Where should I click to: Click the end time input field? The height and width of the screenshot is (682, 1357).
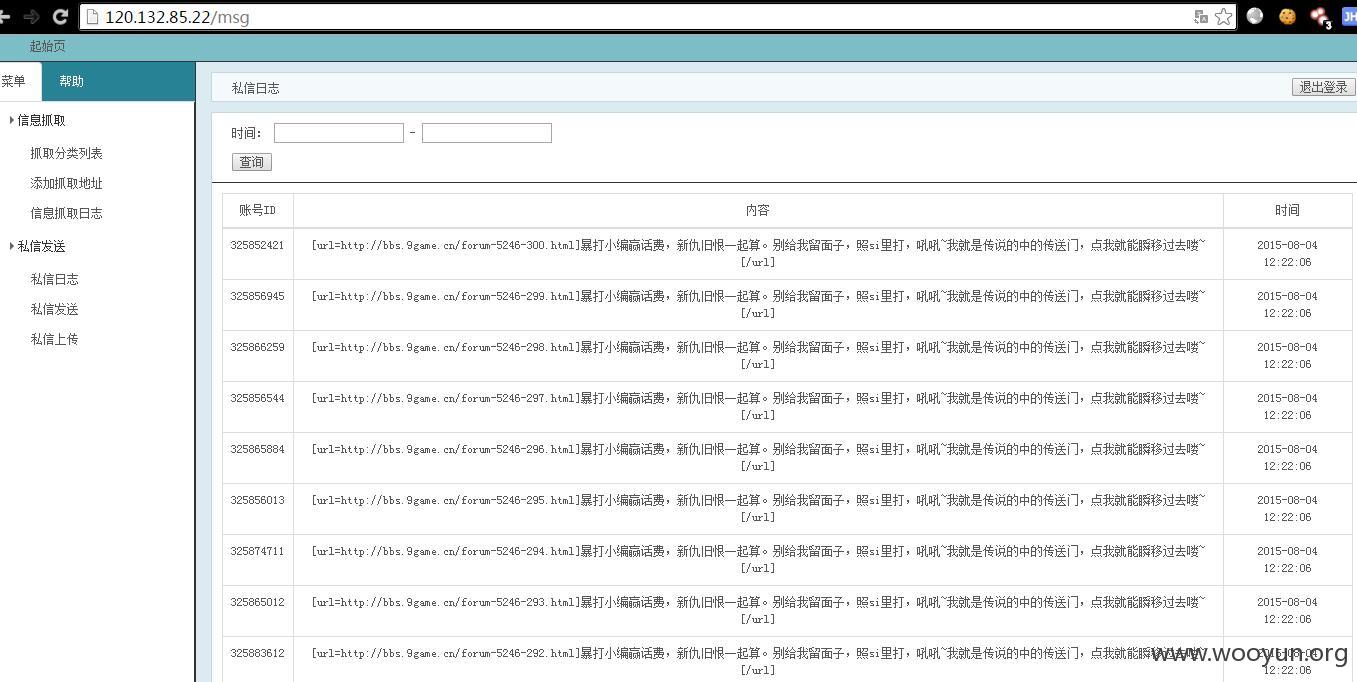pos(487,133)
